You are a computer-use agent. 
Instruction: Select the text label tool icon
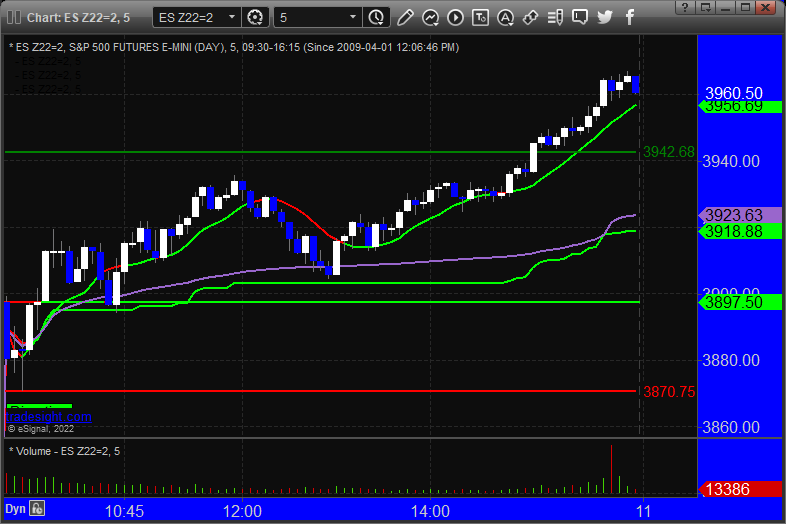480,18
